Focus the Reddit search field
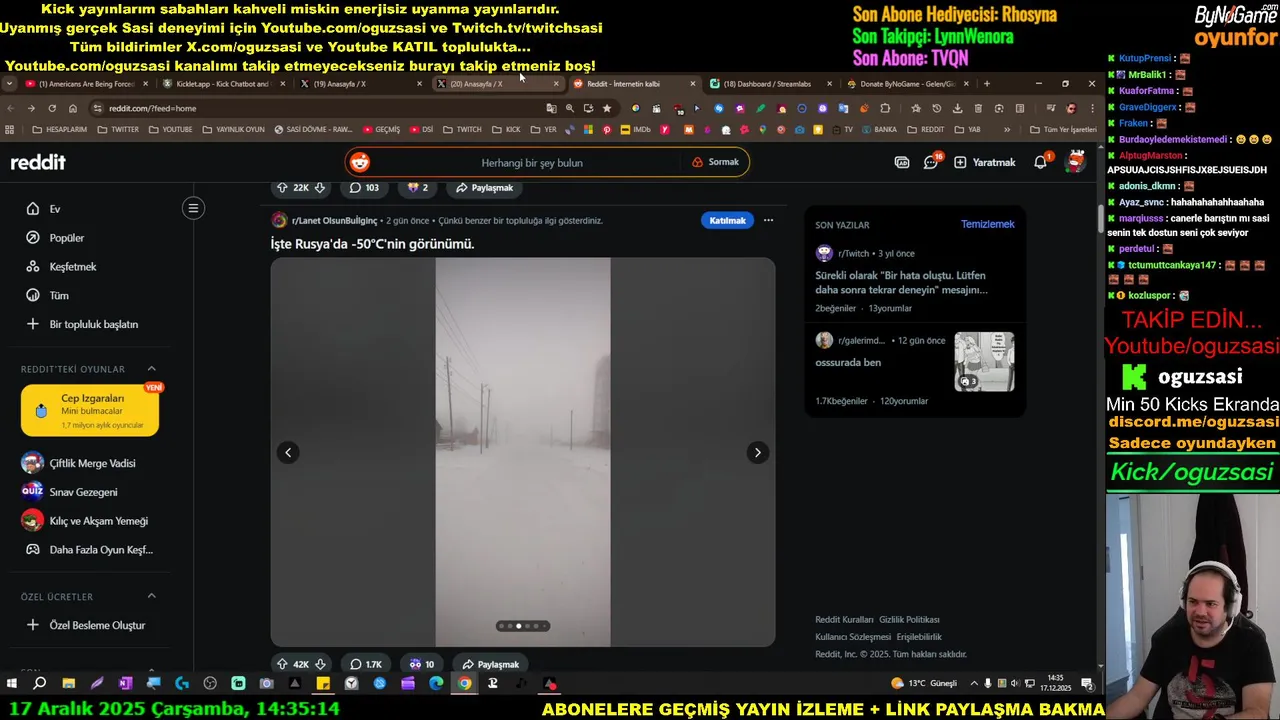 pos(532,162)
